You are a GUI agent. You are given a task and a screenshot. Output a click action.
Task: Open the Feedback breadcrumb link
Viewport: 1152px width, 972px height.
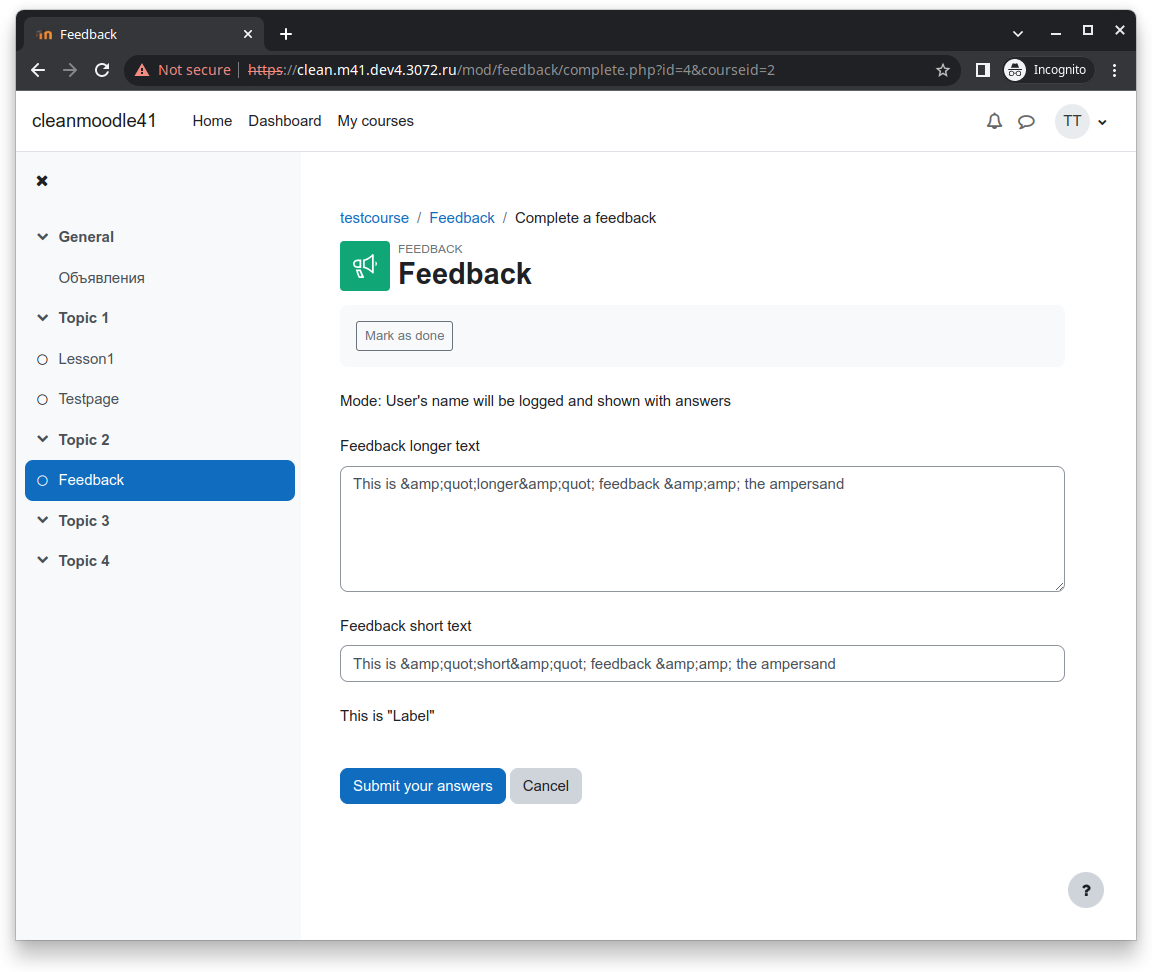[x=462, y=218]
